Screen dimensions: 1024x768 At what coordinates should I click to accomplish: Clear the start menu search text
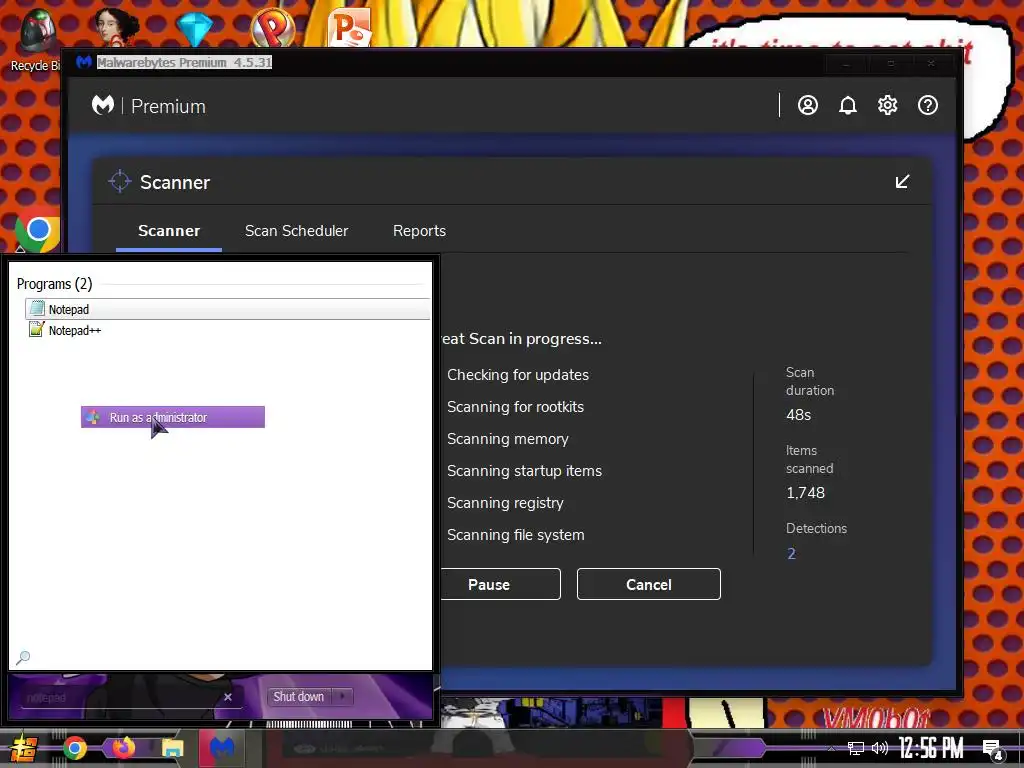click(x=228, y=697)
